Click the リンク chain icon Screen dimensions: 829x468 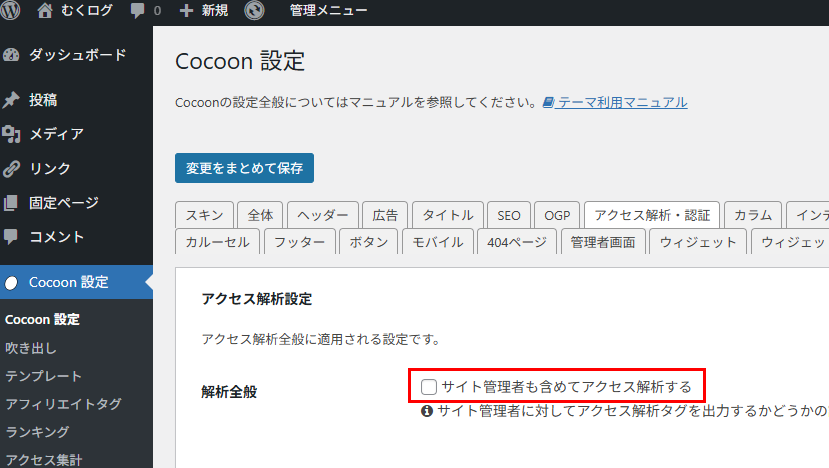(11, 168)
